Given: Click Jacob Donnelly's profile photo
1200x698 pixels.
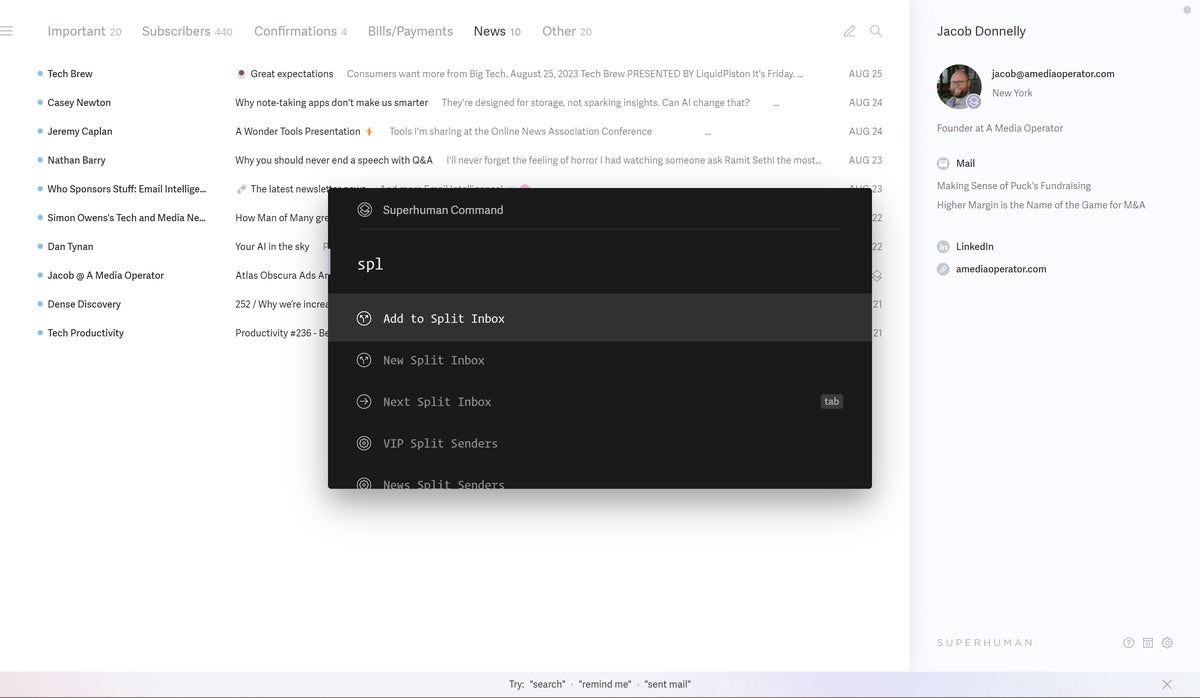Looking at the screenshot, I should pos(958,86).
